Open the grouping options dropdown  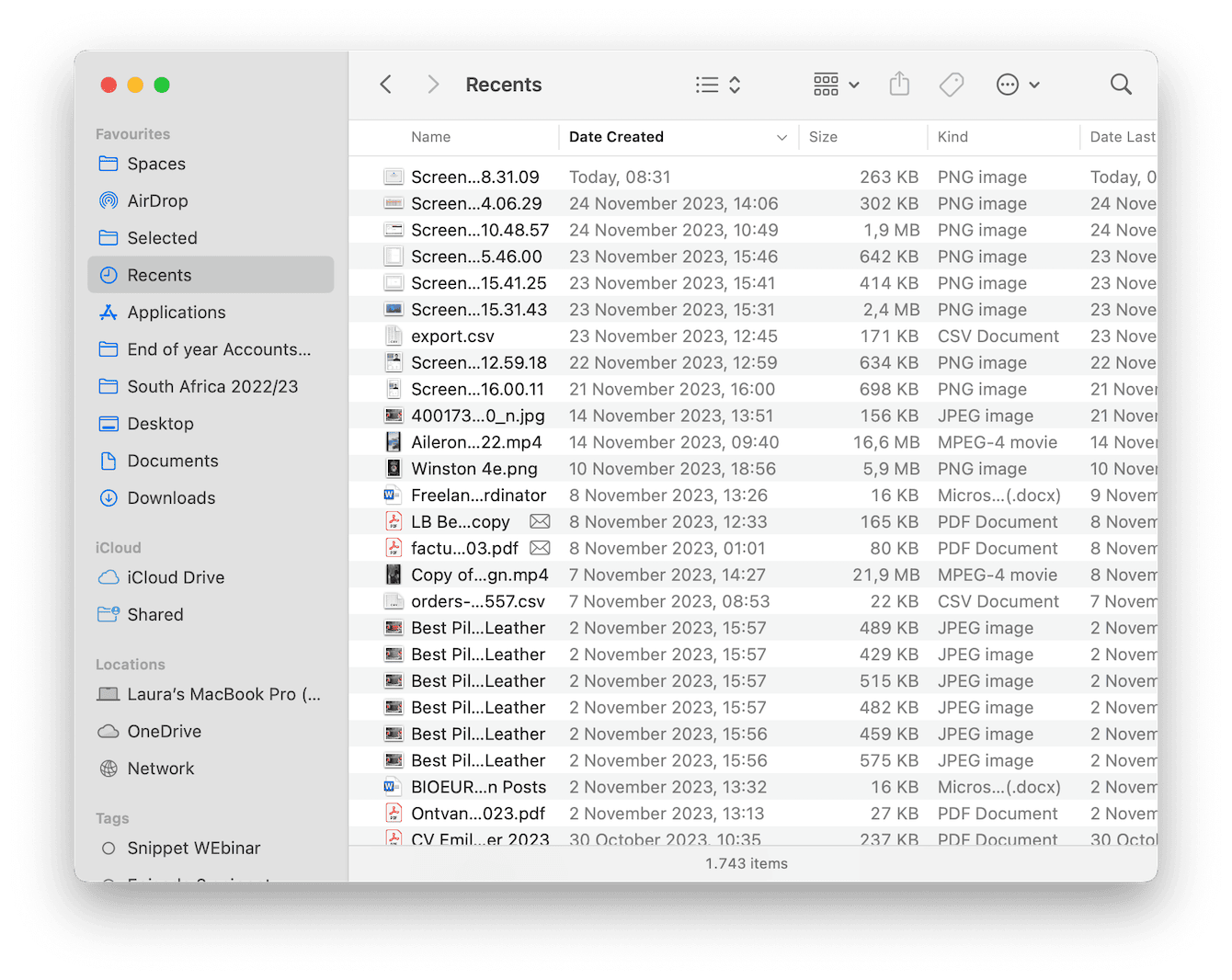(835, 84)
